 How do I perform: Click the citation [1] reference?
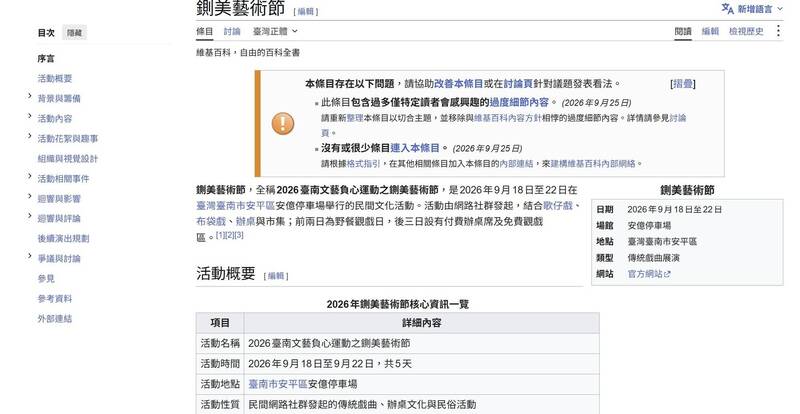tap(220, 235)
